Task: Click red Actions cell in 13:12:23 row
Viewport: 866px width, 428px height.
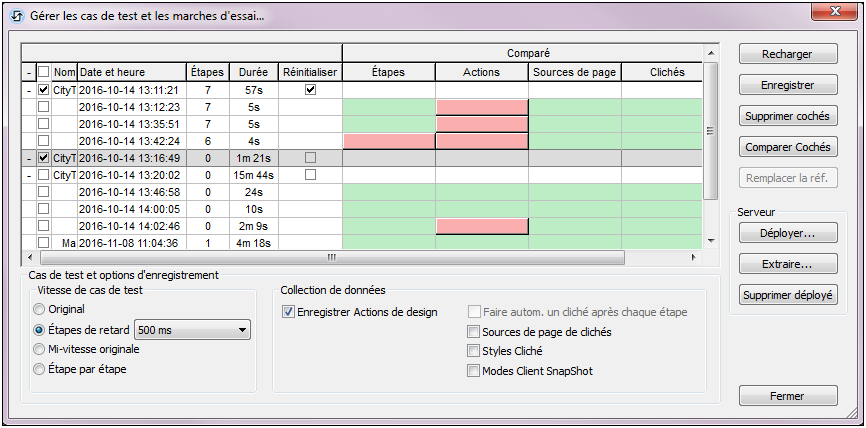Action: [482, 107]
